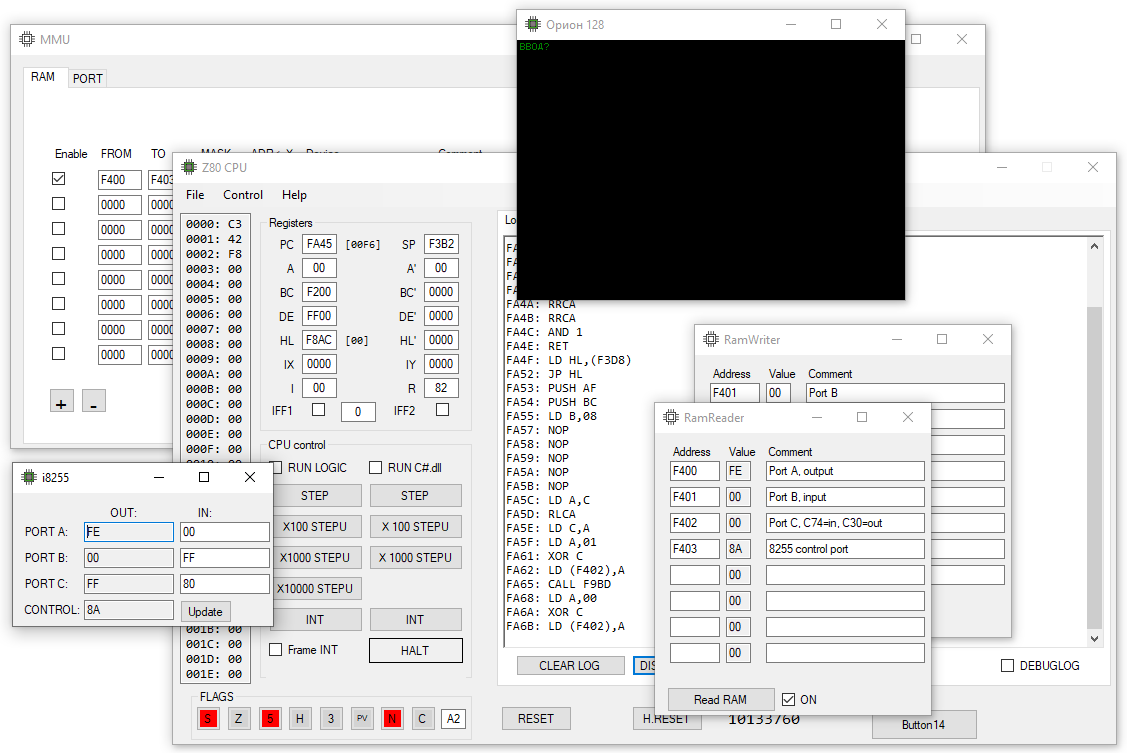1127x753 pixels.
Task: Click the MMU window chip icon
Action: [x=27, y=39]
